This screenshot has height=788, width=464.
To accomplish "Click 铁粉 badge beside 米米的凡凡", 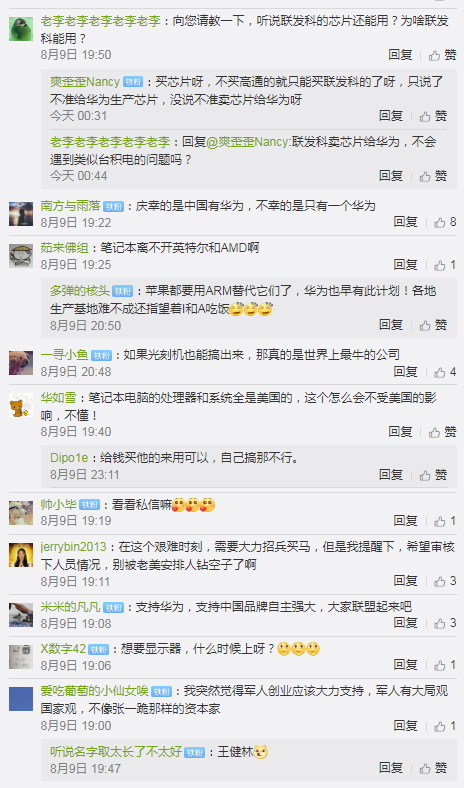I will pyautogui.click(x=114, y=607).
